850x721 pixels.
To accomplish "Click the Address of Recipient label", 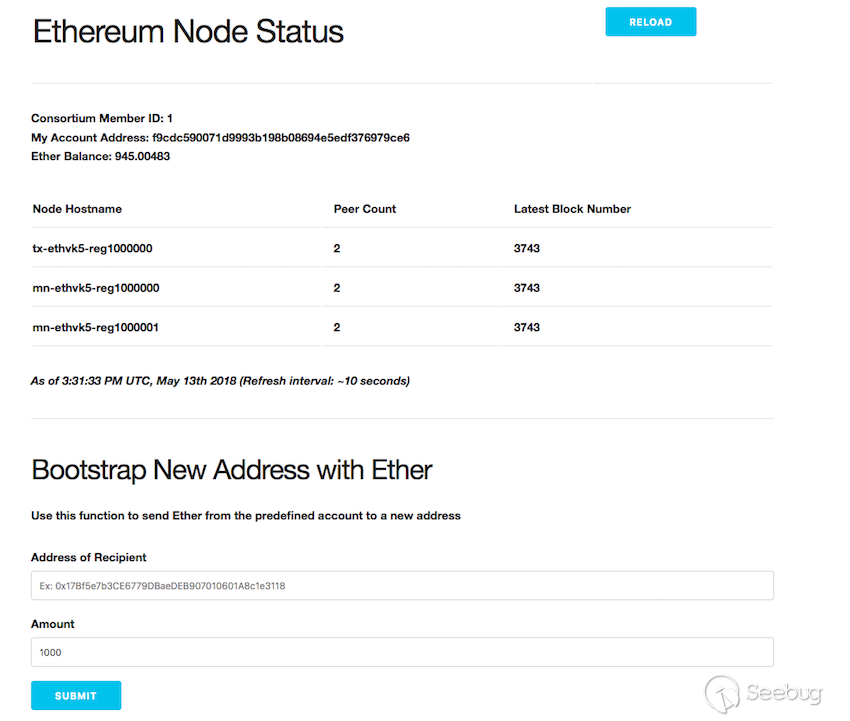I will click(x=89, y=558).
